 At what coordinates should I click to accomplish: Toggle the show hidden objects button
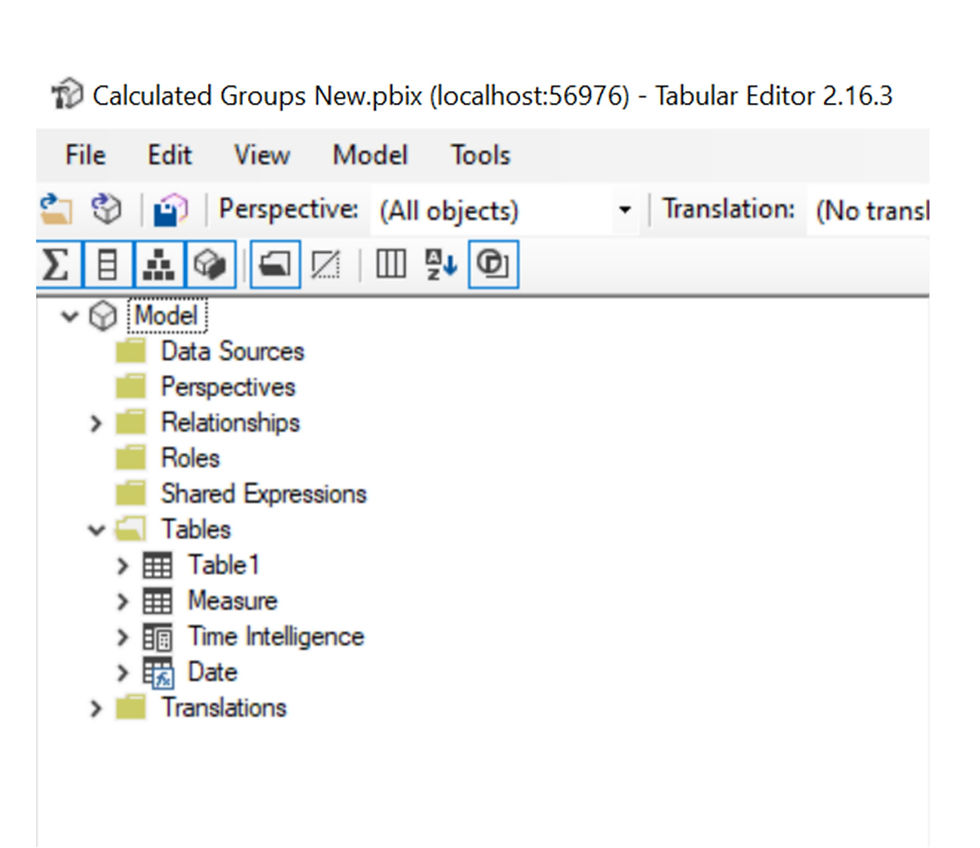[326, 264]
